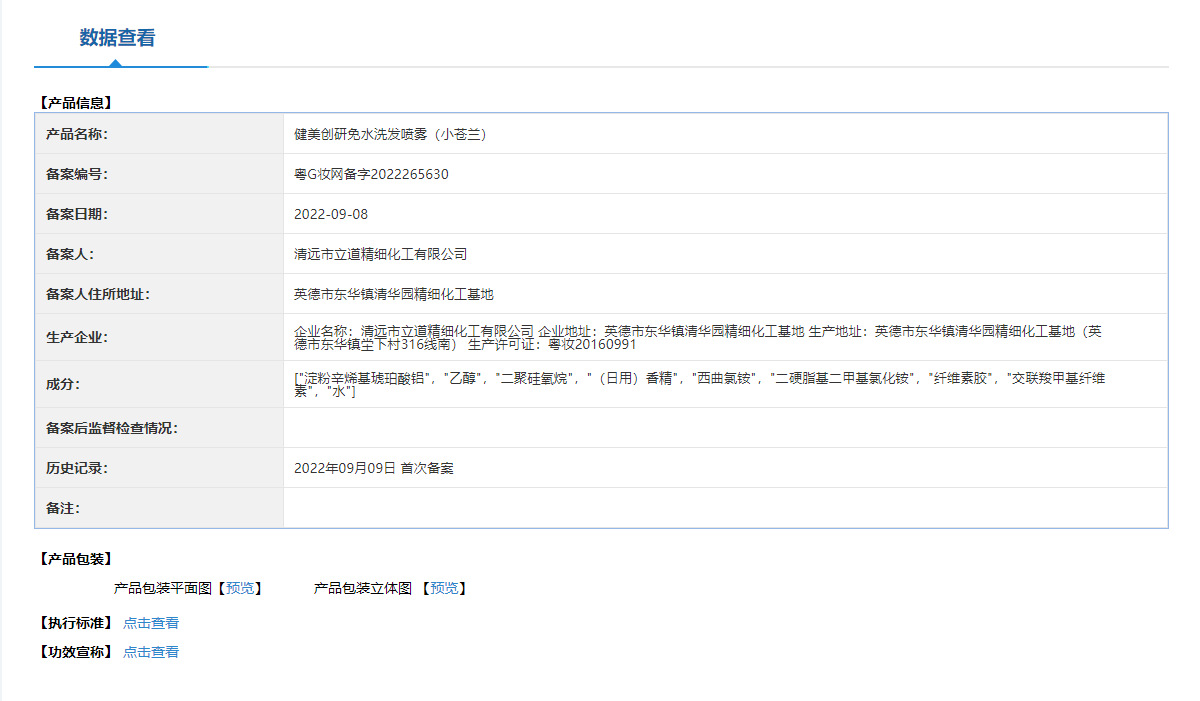
Task: Click filer name 清远市立道精细化工有限公司
Action: pos(380,254)
